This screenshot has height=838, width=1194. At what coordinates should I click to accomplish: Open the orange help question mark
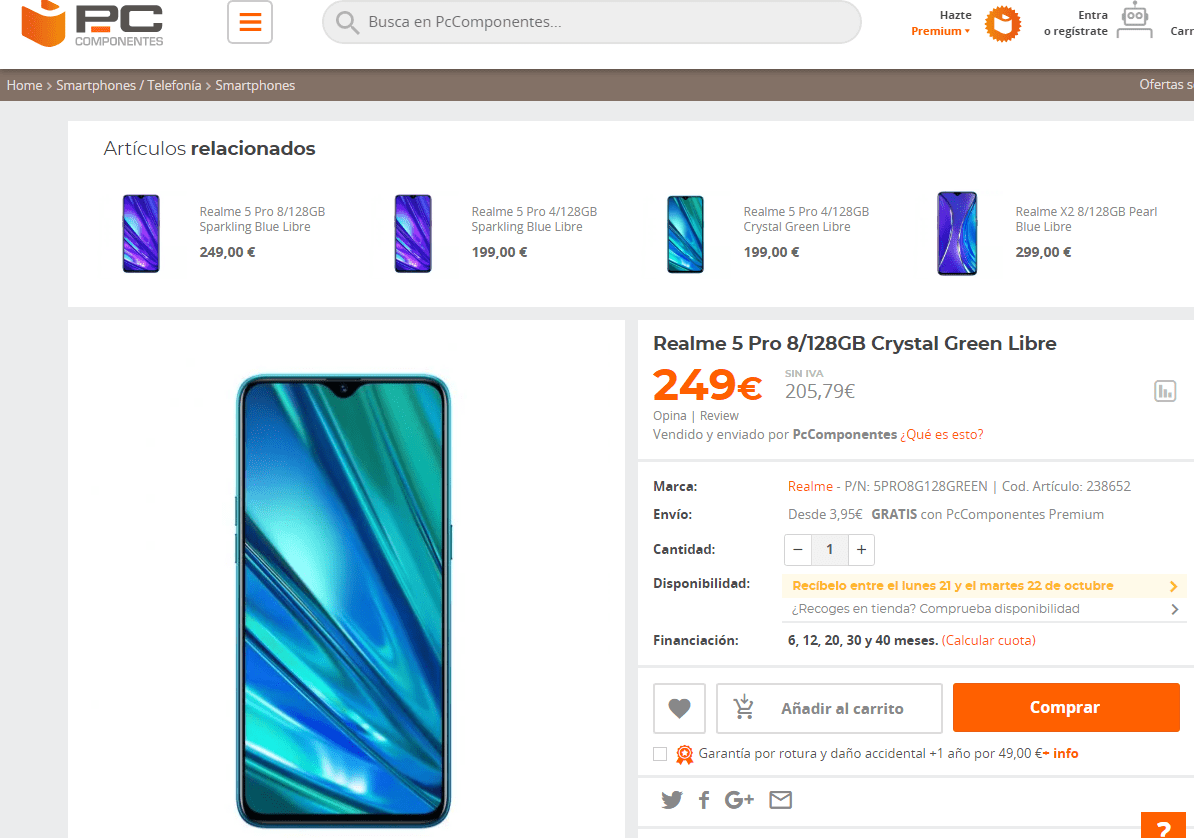pyautogui.click(x=1164, y=827)
